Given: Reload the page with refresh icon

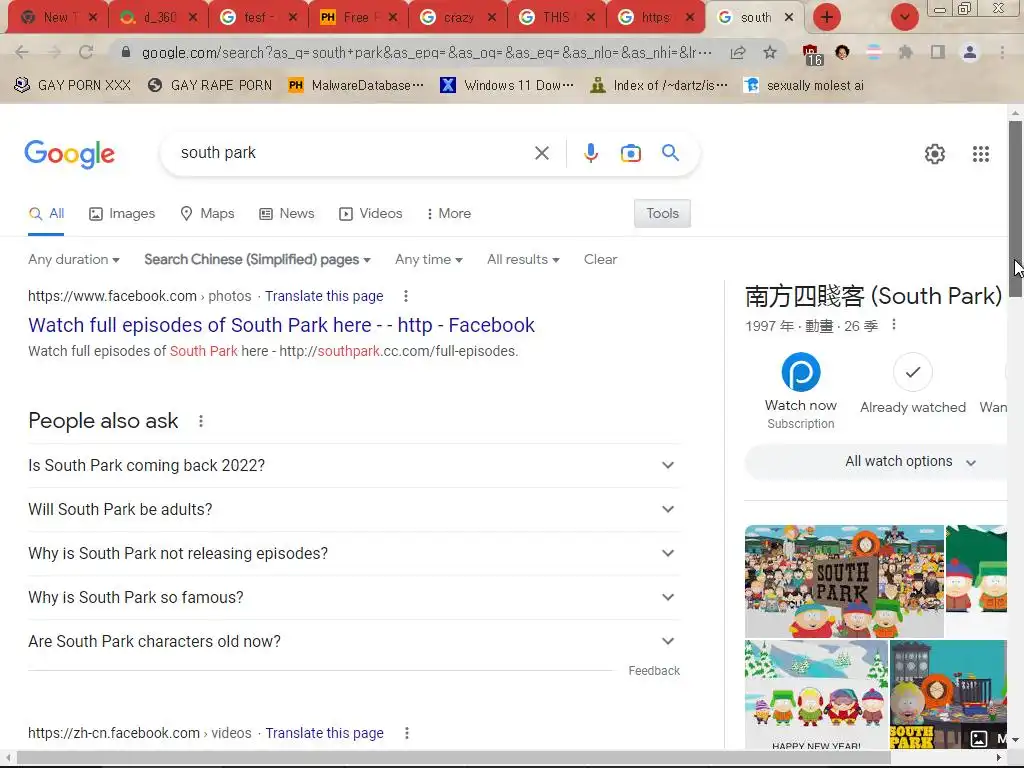Looking at the screenshot, I should [x=86, y=52].
